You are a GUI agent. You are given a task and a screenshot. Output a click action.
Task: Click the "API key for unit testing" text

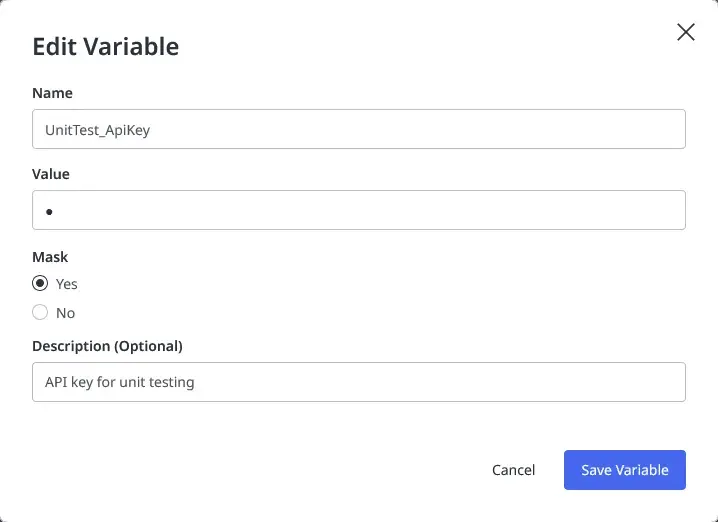point(120,382)
